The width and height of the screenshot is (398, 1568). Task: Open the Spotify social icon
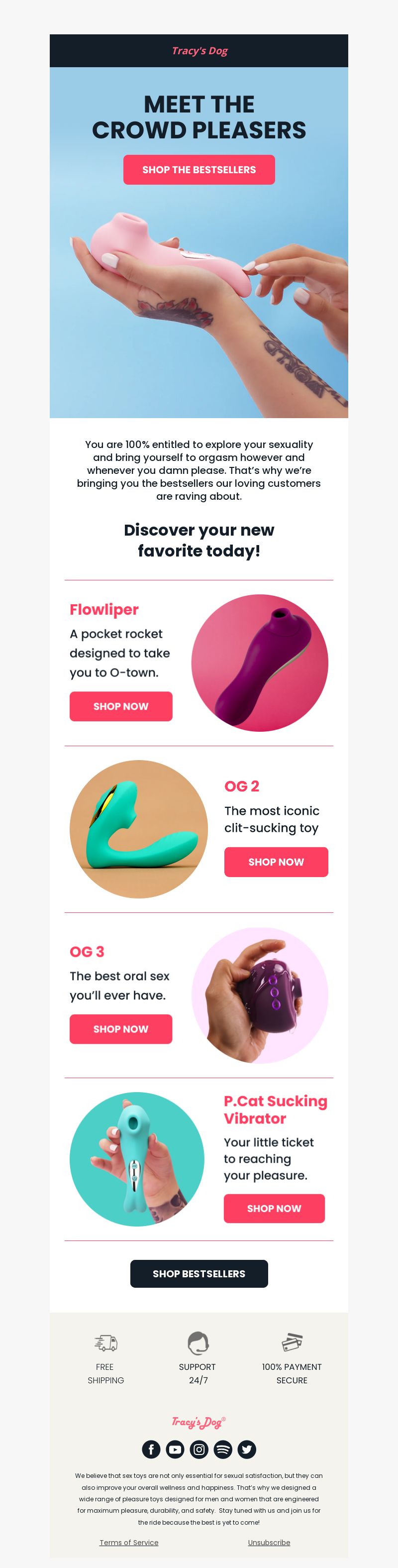223,1450
